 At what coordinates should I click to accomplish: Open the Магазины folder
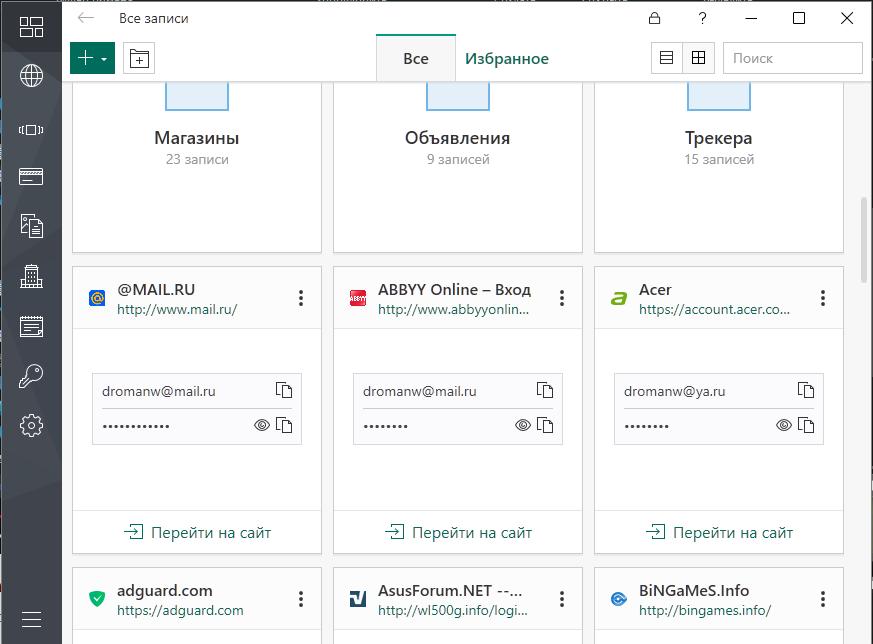tap(197, 167)
